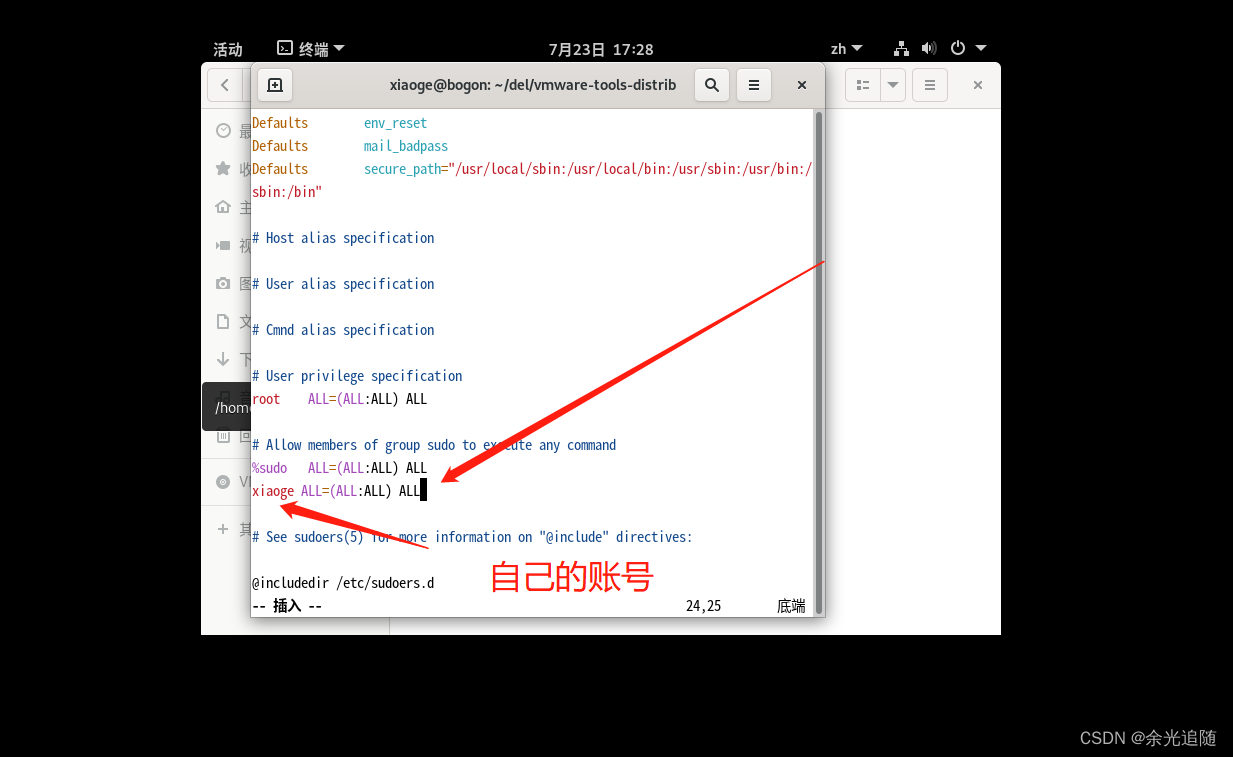Select the 最近 (Recent) sidebar icon
The width and height of the screenshot is (1233, 757).
[x=224, y=130]
